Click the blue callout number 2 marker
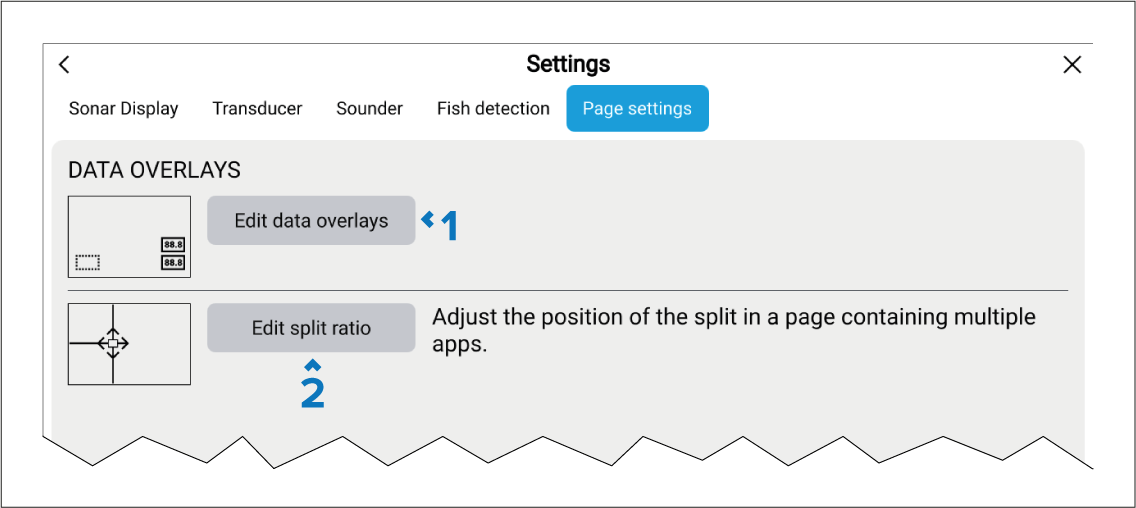 (x=312, y=392)
